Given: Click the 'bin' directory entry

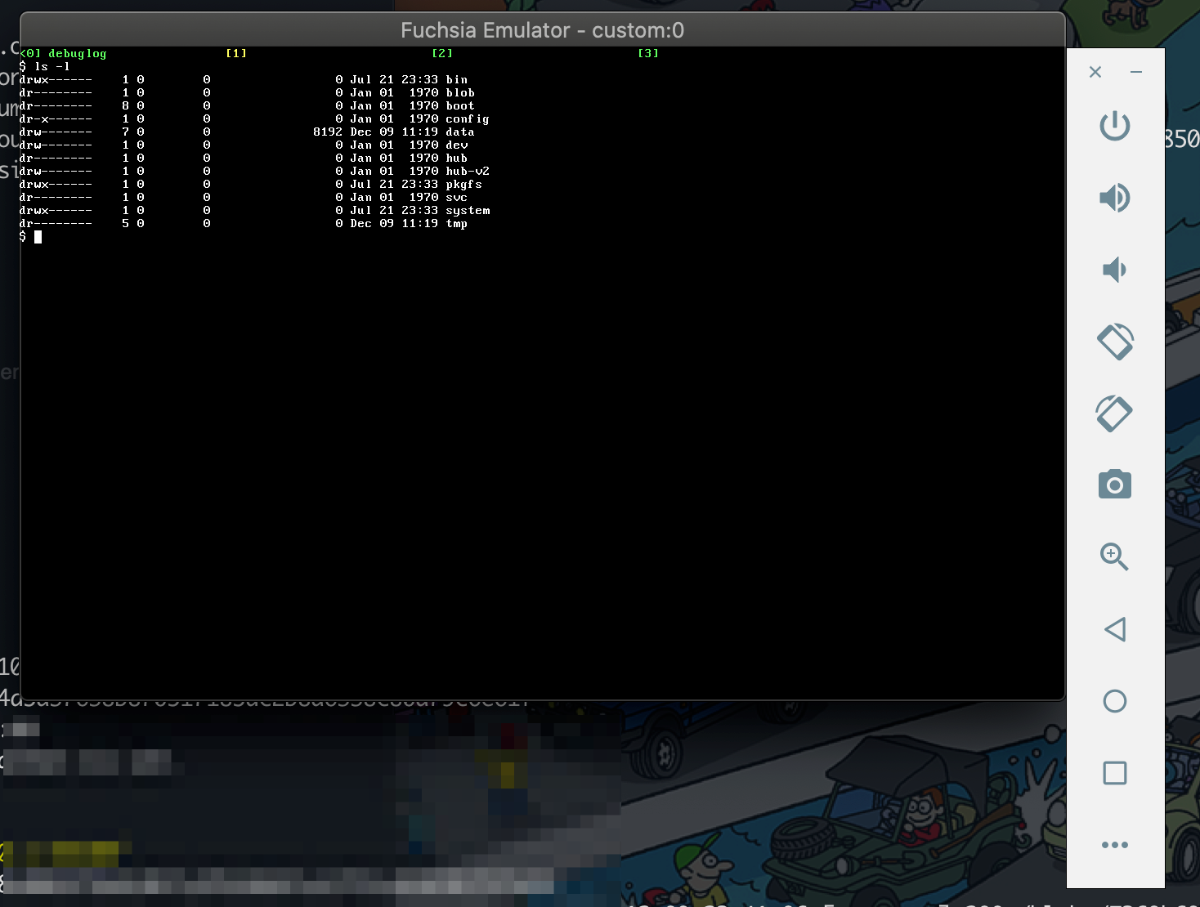Looking at the screenshot, I should (x=457, y=79).
